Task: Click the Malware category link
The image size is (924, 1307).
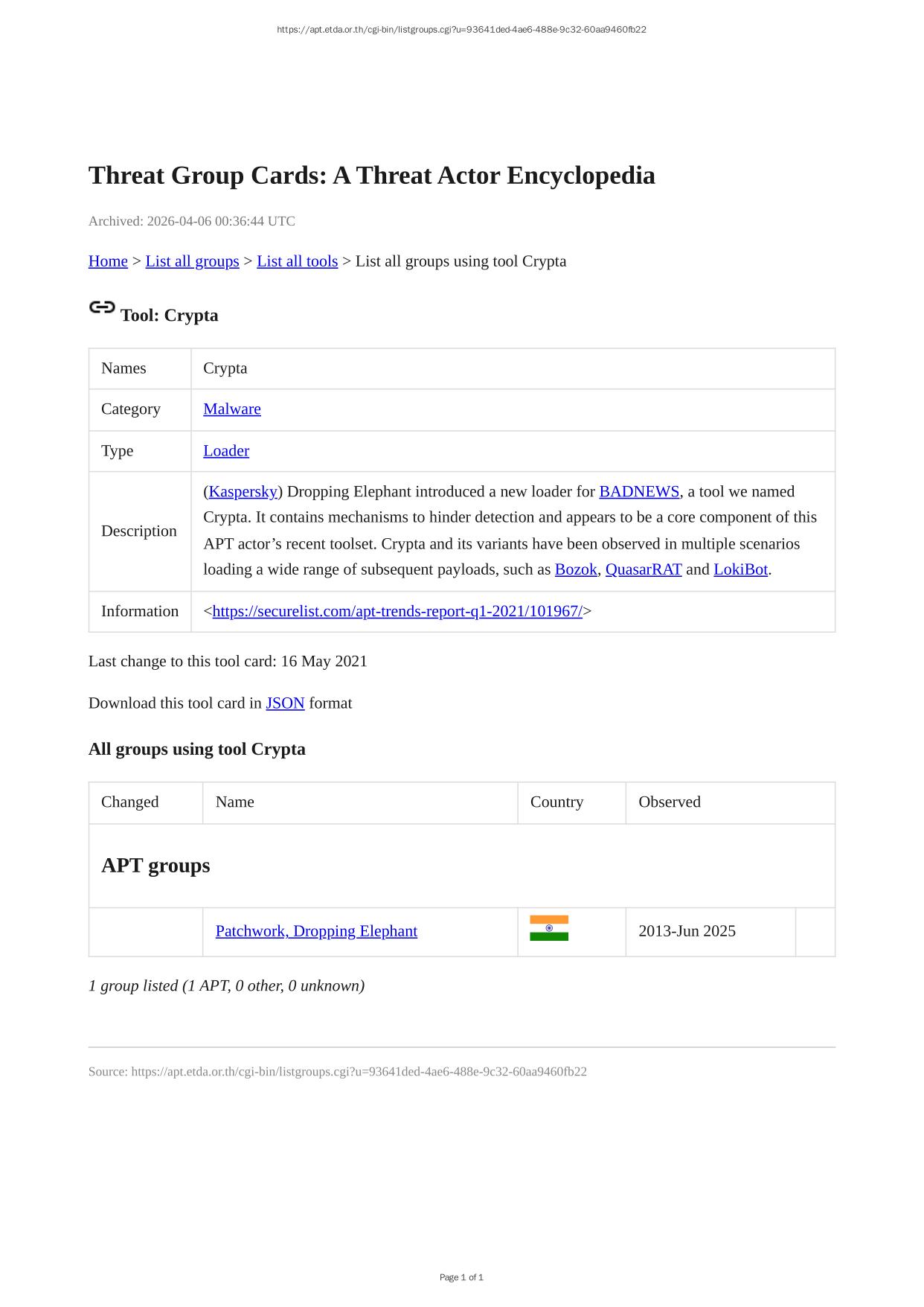Action: point(232,409)
